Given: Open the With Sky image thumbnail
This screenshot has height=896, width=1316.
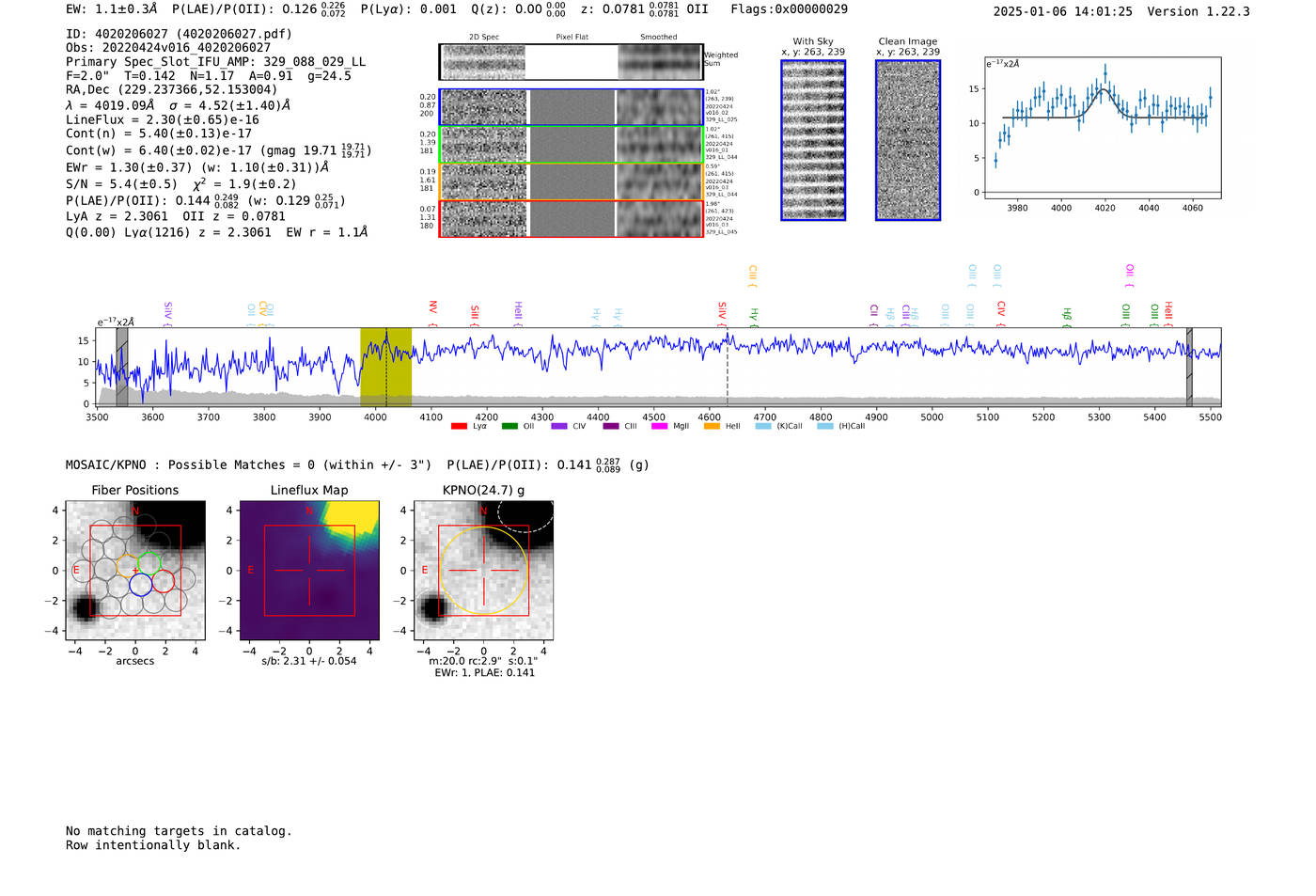Looking at the screenshot, I should pos(813,140).
